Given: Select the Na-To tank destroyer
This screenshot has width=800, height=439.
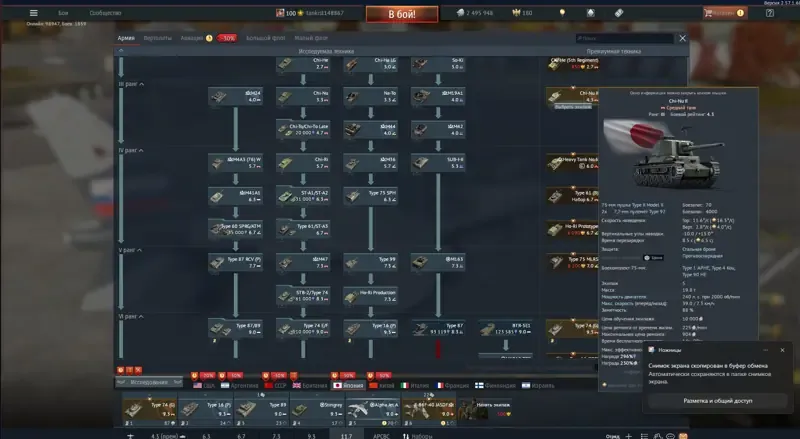Looking at the screenshot, I should (x=370, y=96).
